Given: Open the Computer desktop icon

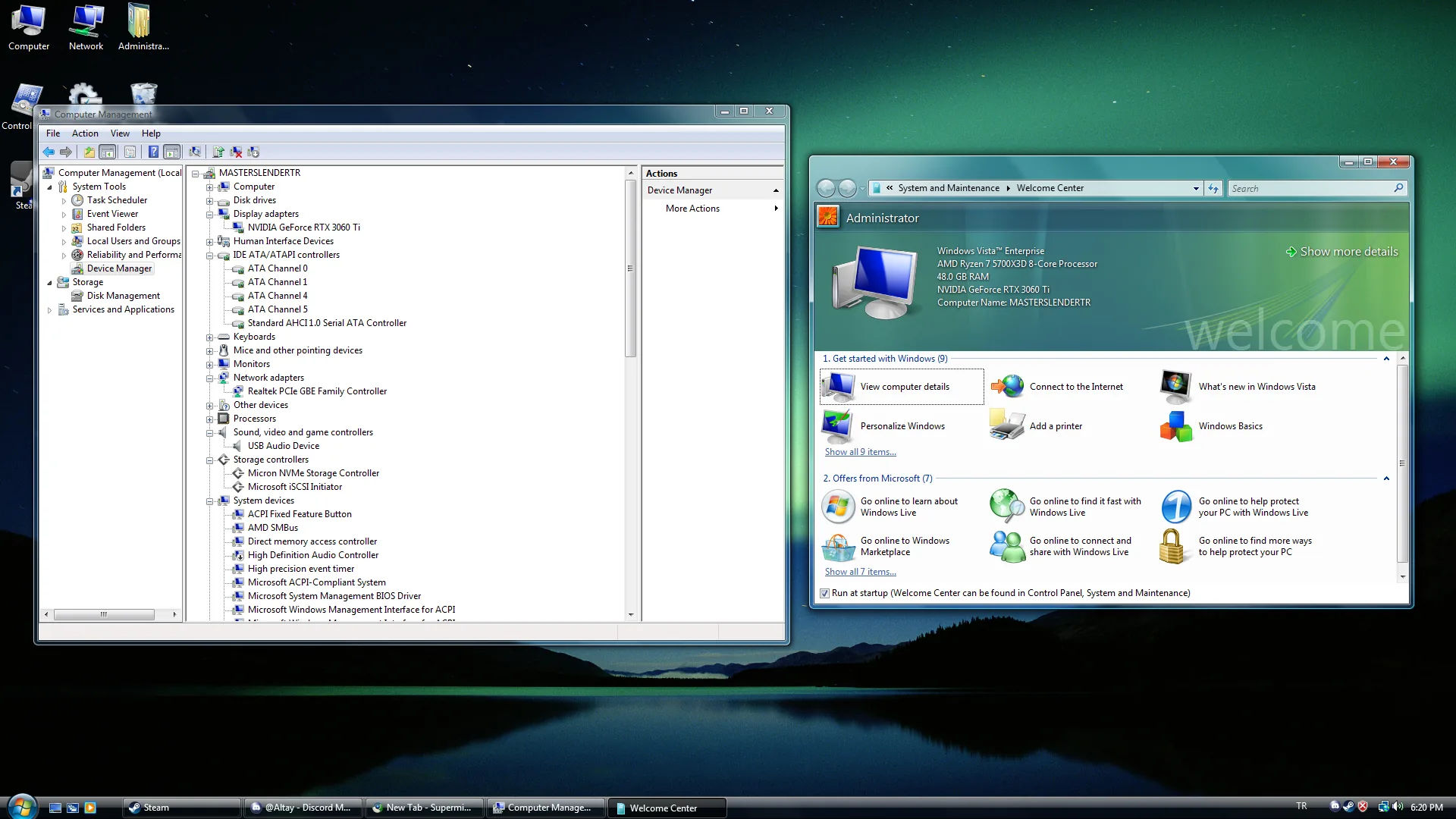Looking at the screenshot, I should (29, 28).
